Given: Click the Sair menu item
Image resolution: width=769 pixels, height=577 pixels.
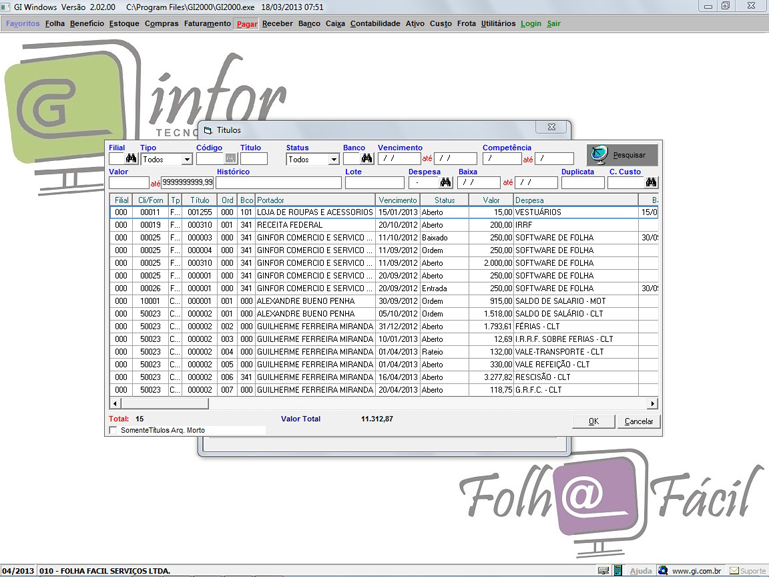Looking at the screenshot, I should 554,24.
